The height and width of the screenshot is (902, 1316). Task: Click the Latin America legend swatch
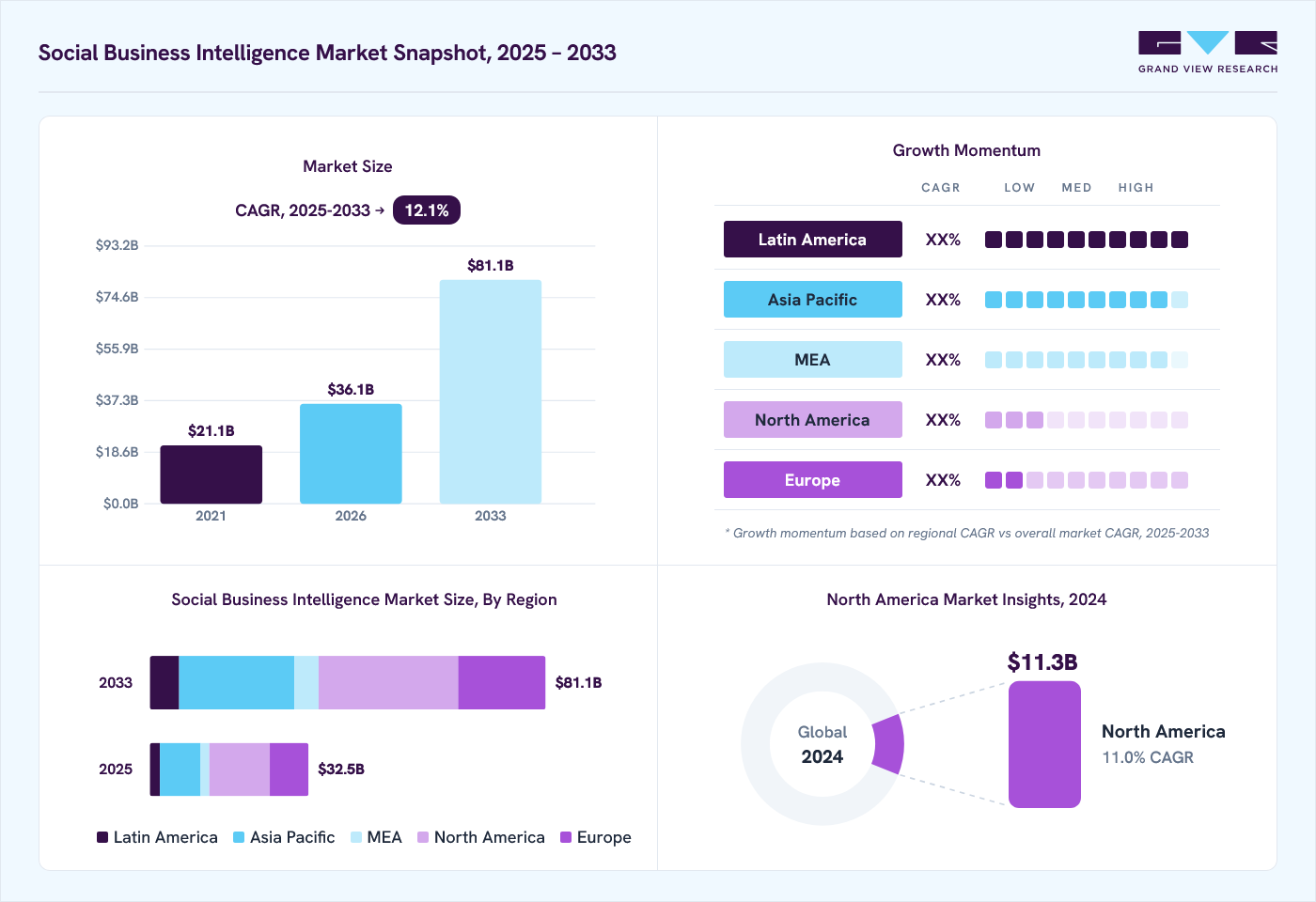pos(102,837)
